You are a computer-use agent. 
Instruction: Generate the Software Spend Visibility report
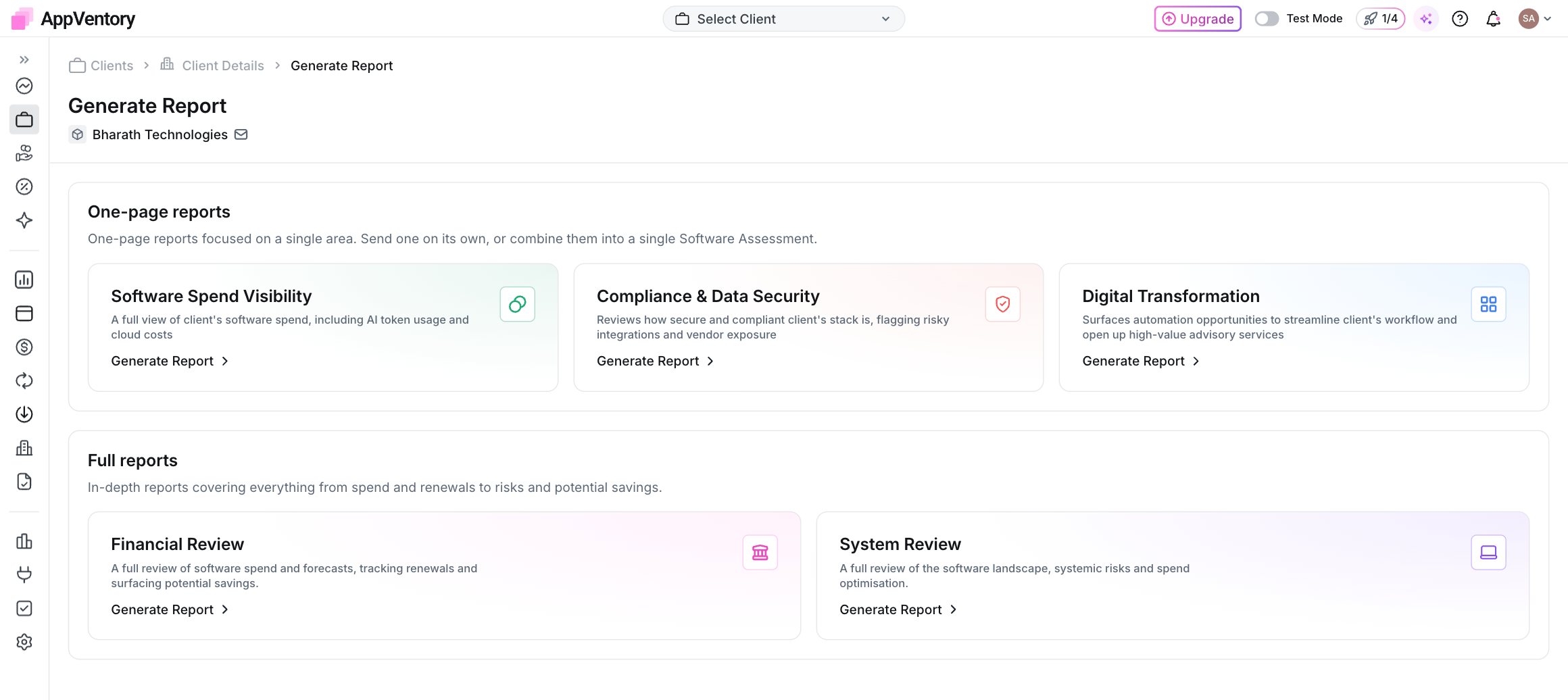[170, 361]
